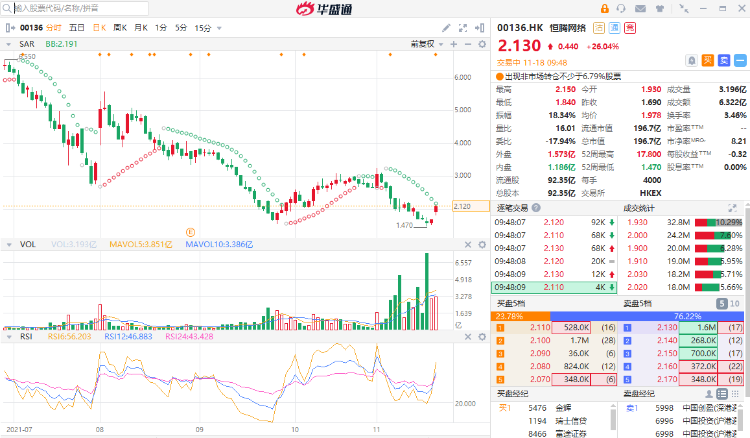This screenshot has height=438, width=750.
Task: Open VOL panel settings gear
Action: coord(482,244)
